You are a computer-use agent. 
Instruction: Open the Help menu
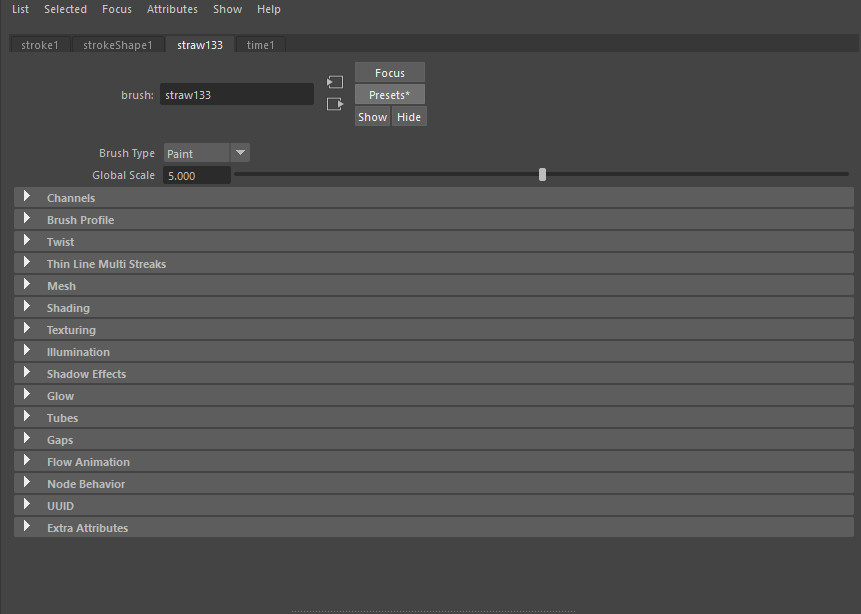tap(269, 9)
